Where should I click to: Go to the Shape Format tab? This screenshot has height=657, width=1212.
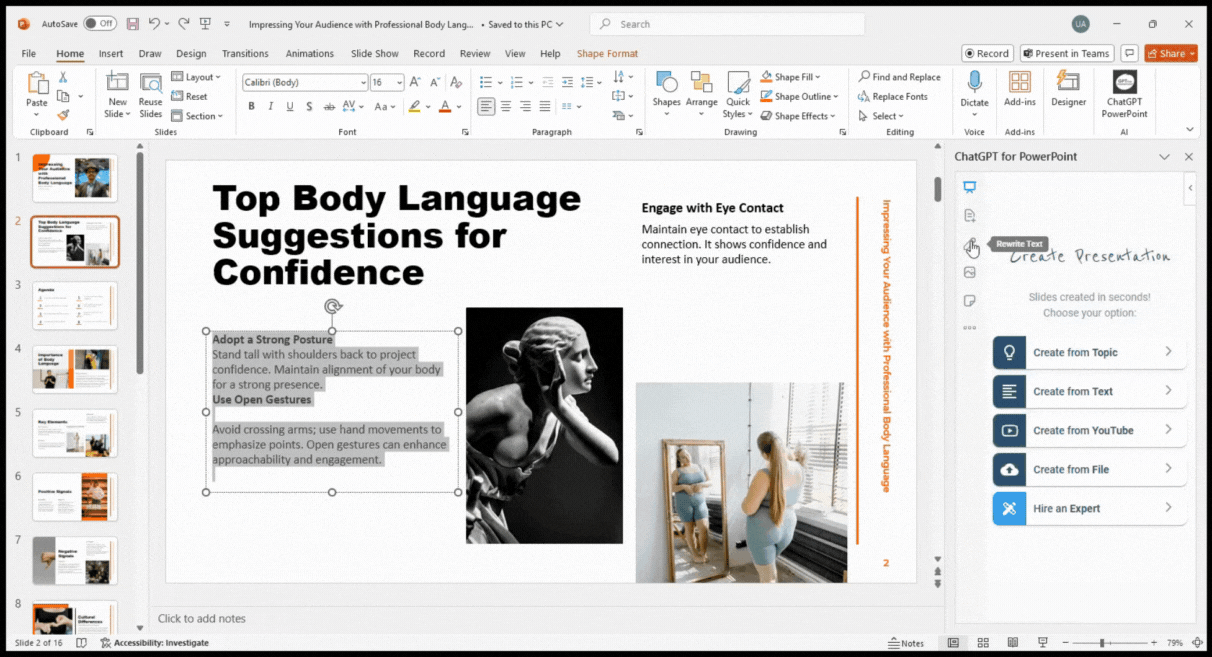pyautogui.click(x=607, y=54)
